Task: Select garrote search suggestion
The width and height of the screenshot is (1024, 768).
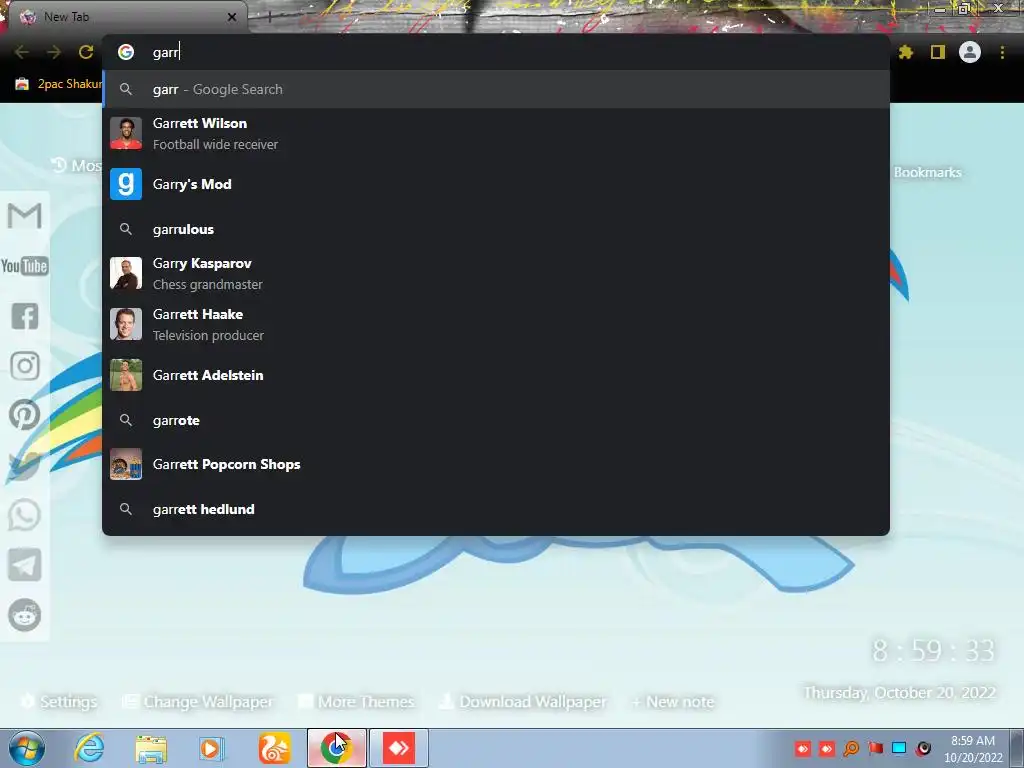Action: coord(496,421)
